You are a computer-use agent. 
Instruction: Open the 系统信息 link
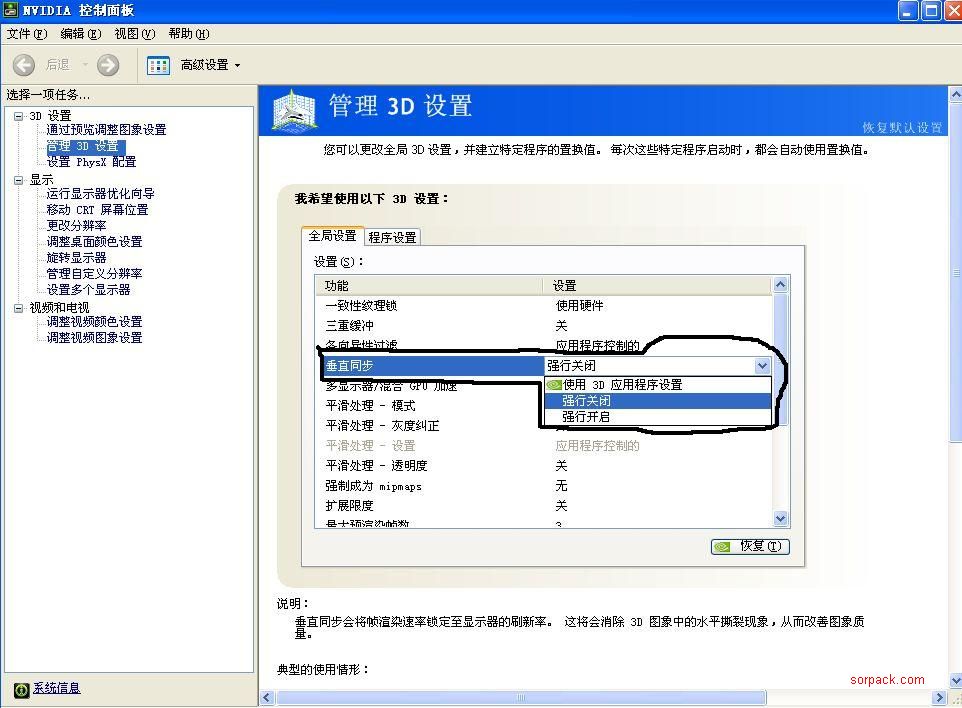[56, 688]
